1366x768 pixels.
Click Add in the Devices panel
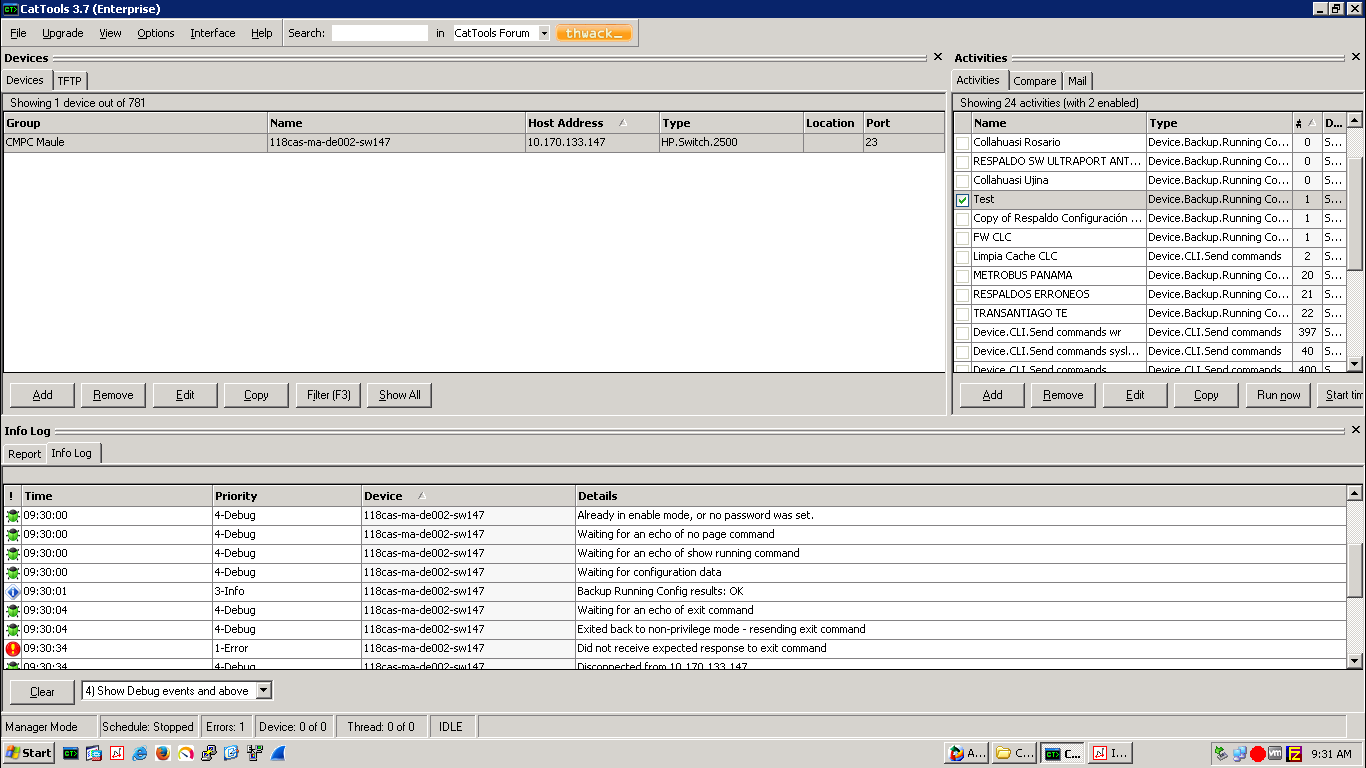(x=43, y=395)
